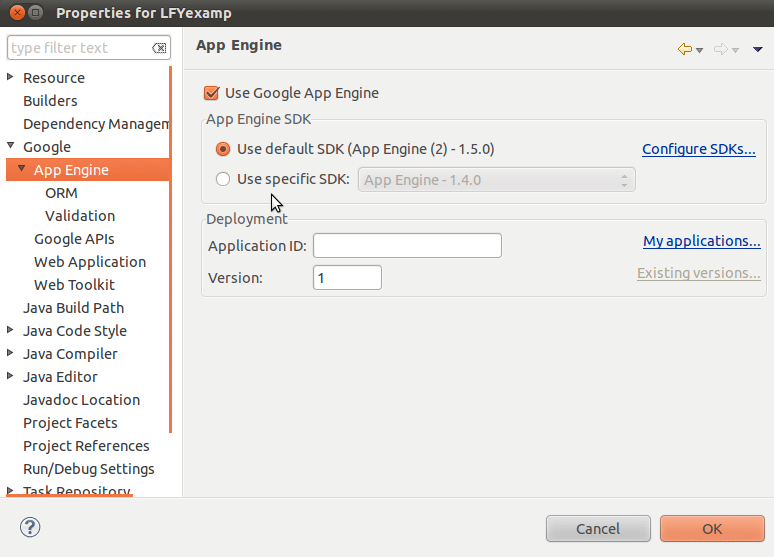Click the sidebar vertical scrollbar
Image resolution: width=774 pixels, height=557 pixels.
click(x=171, y=250)
